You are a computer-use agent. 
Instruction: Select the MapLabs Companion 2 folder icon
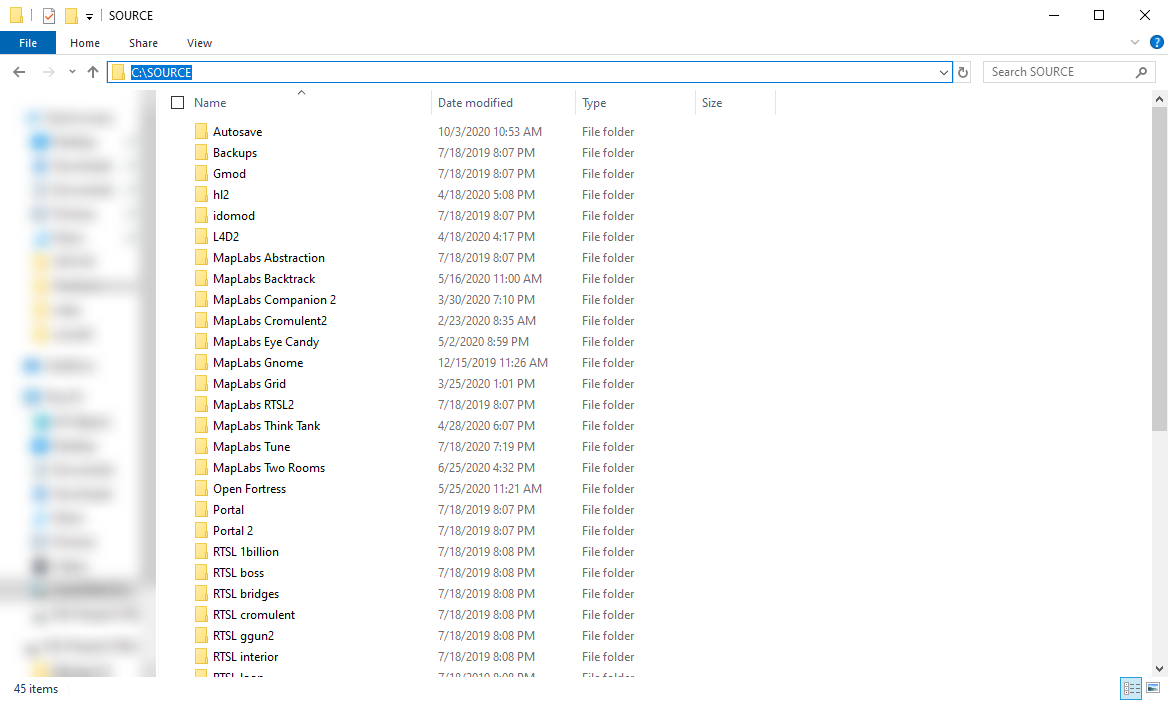pos(201,299)
